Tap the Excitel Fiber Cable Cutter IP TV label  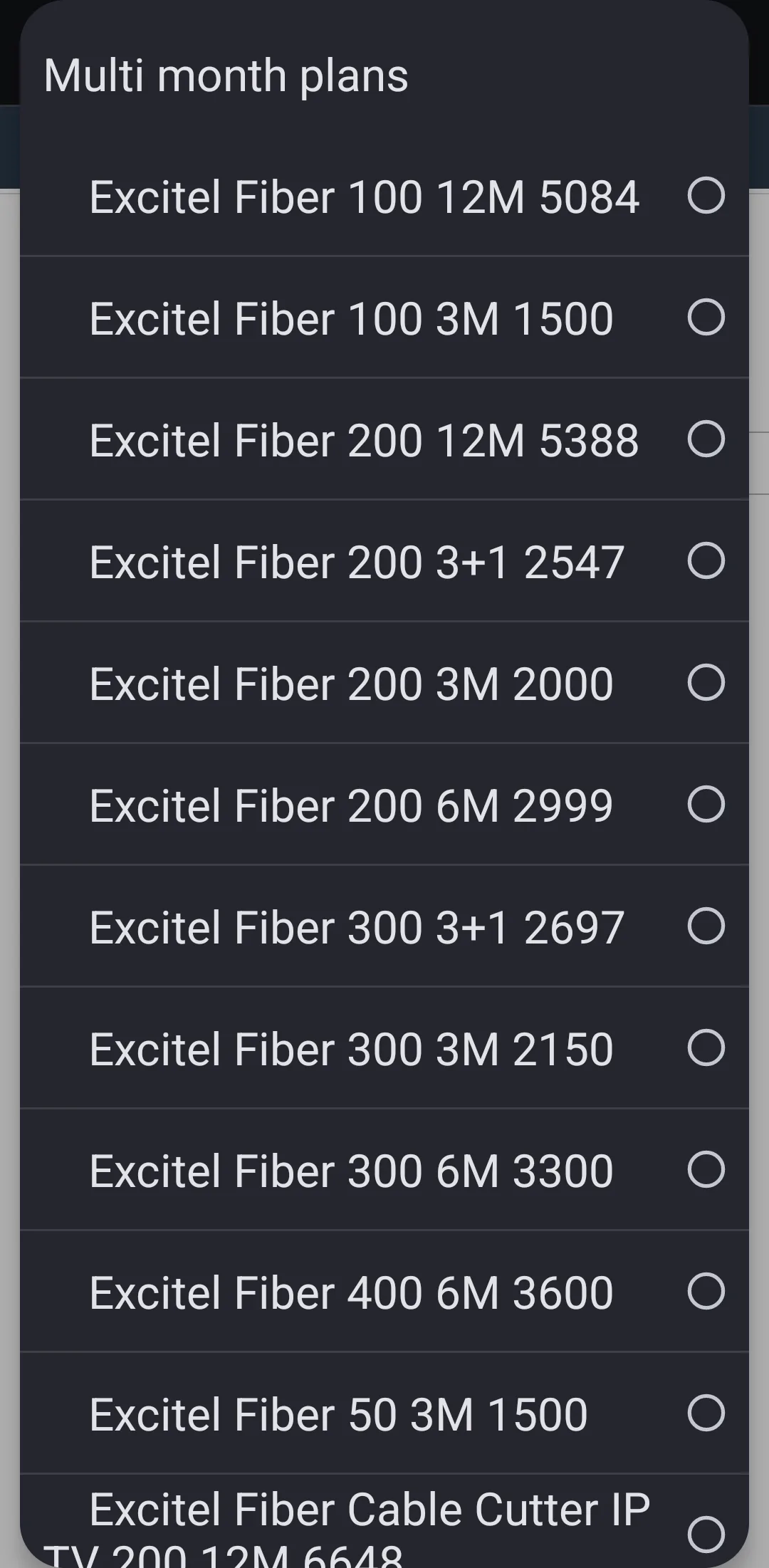pyautogui.click(x=369, y=1510)
